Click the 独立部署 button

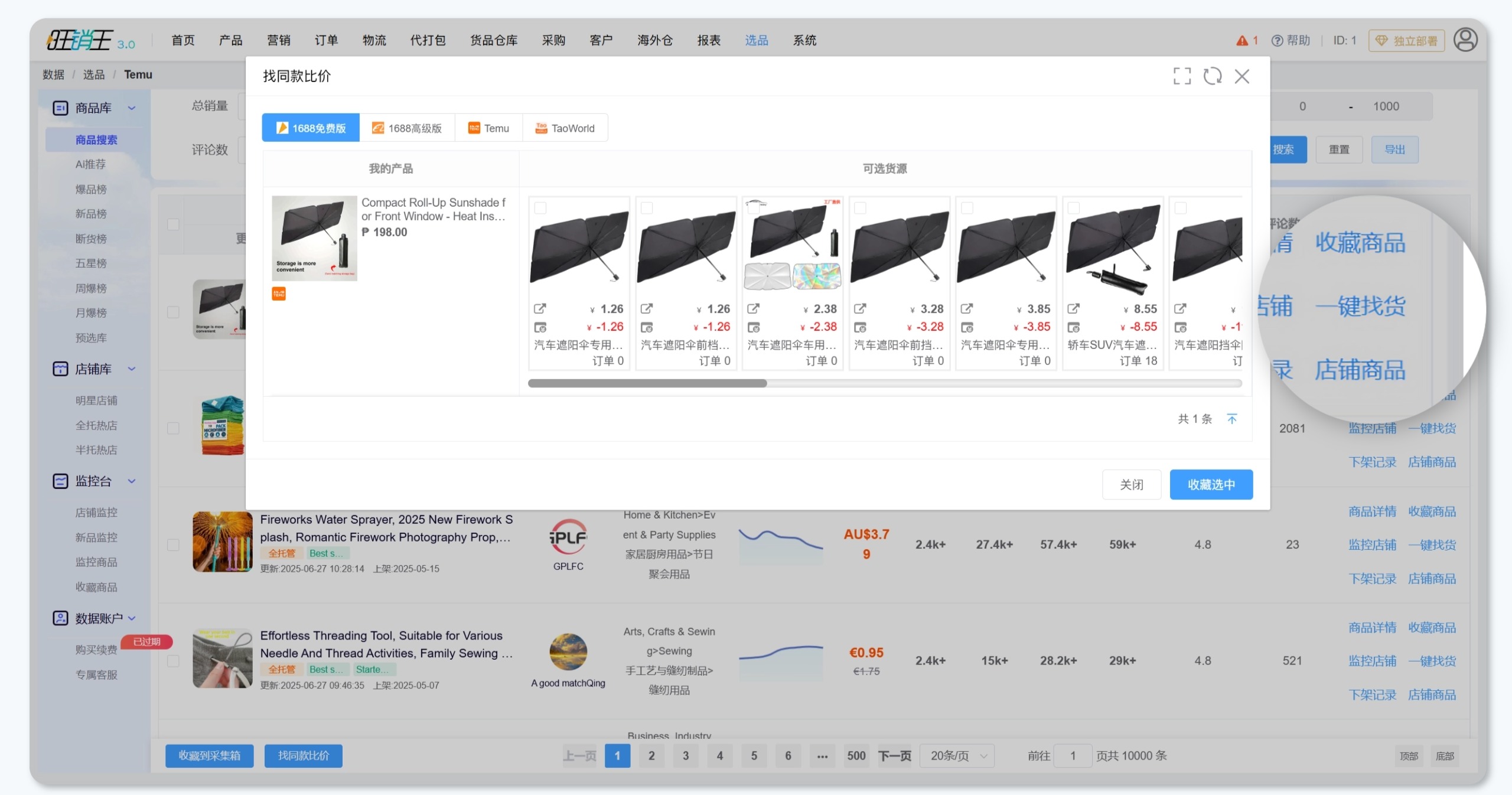pos(1407,41)
